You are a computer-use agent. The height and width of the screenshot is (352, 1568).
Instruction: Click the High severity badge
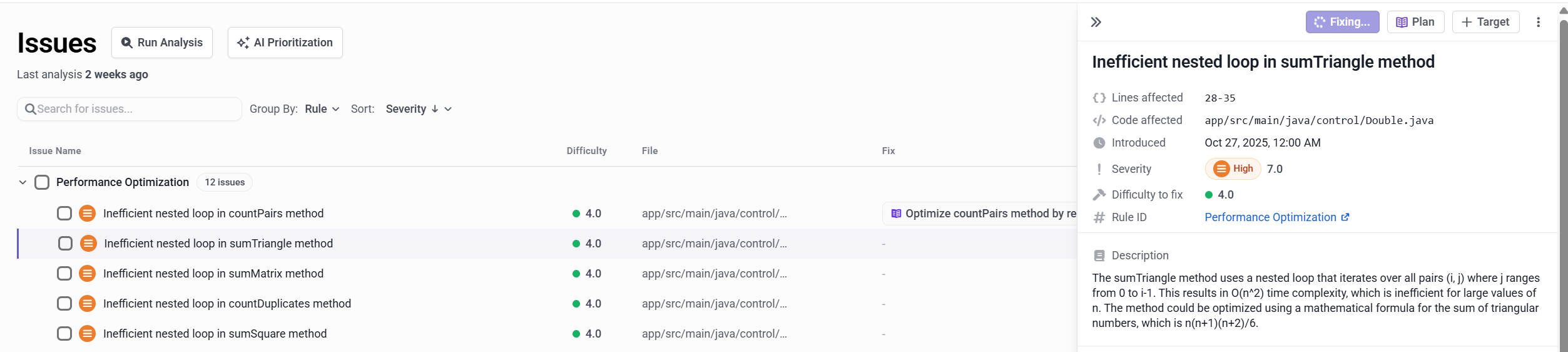tap(1233, 168)
